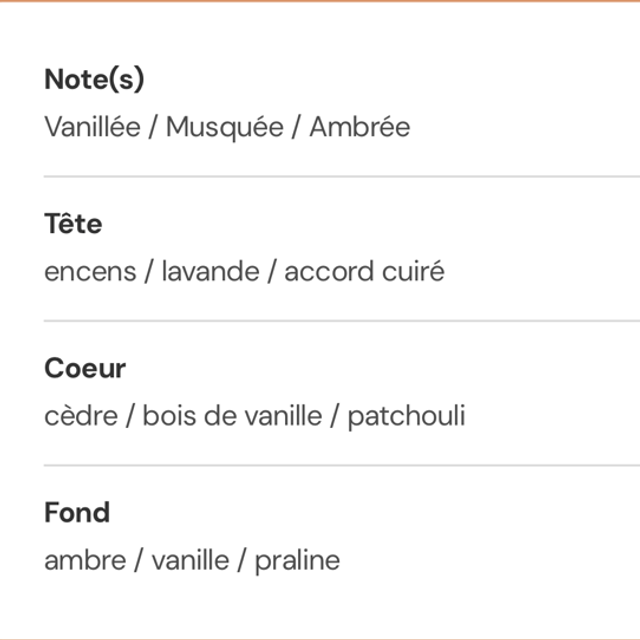
Task: Click the Fond section heading
Action: click(77, 513)
